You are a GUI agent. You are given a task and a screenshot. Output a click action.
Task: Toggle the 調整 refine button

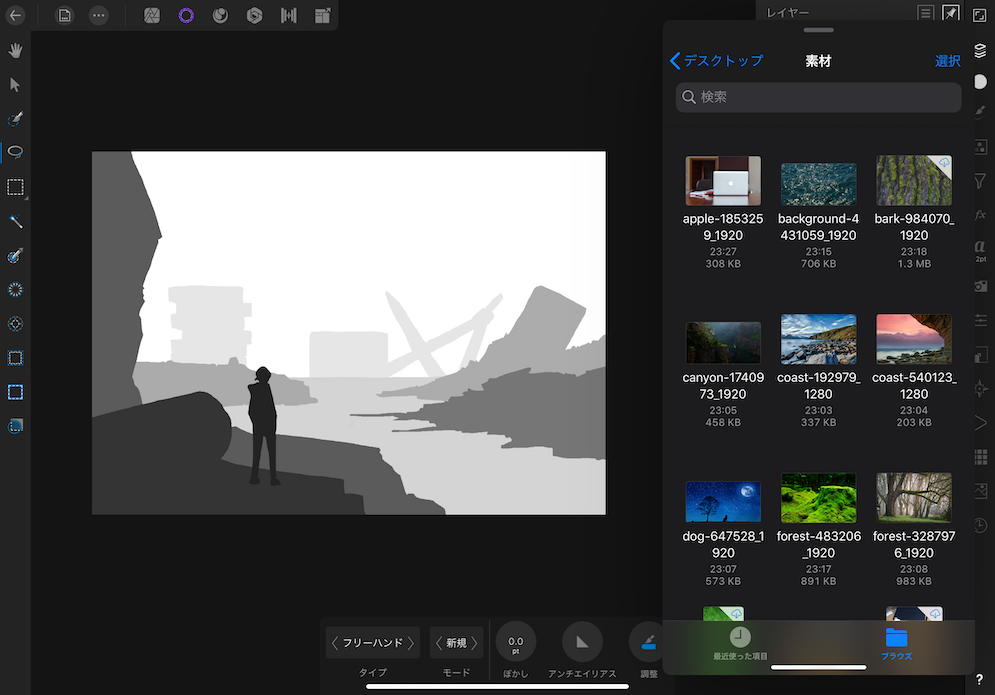648,642
